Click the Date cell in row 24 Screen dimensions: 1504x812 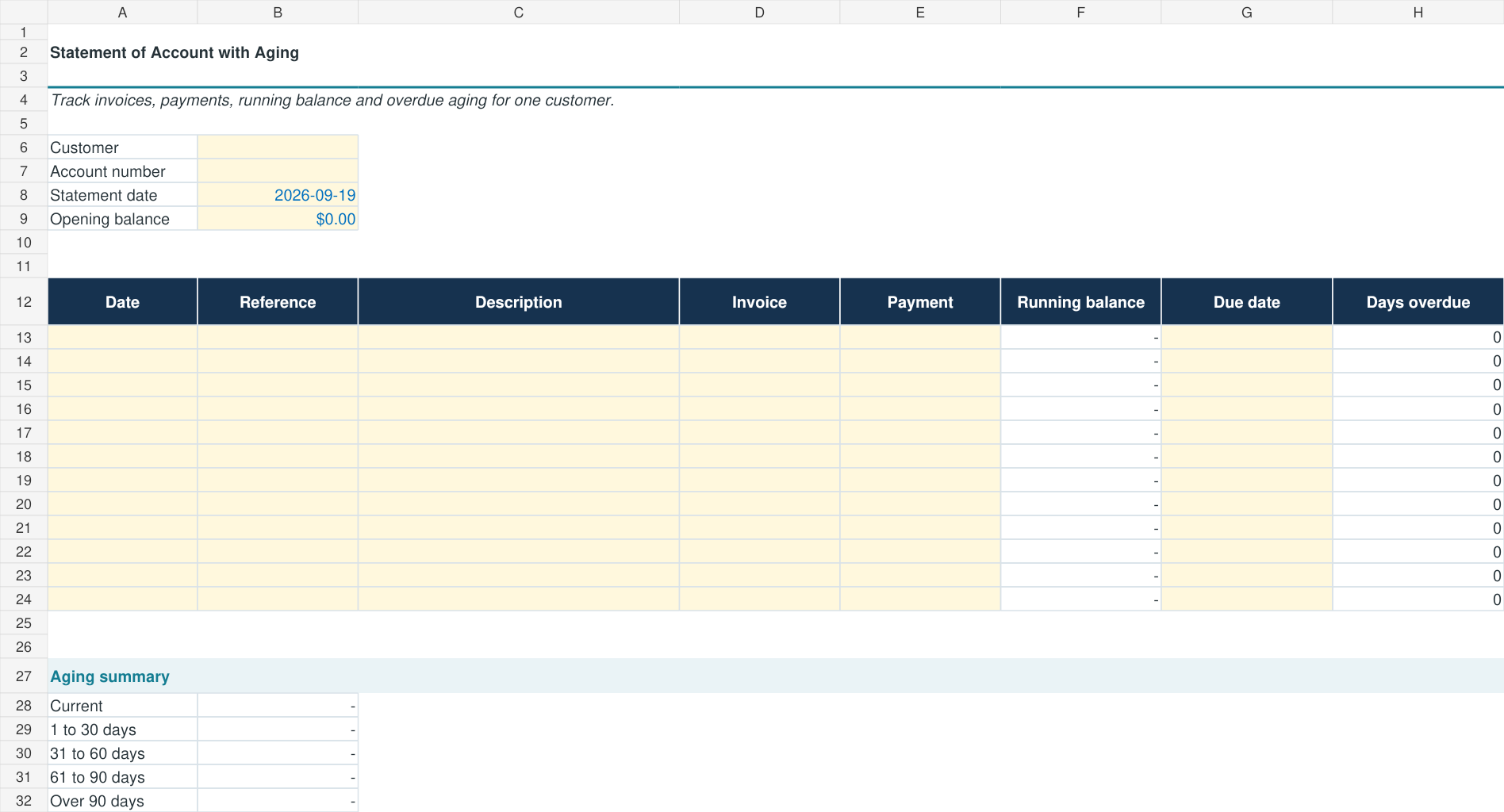122,599
